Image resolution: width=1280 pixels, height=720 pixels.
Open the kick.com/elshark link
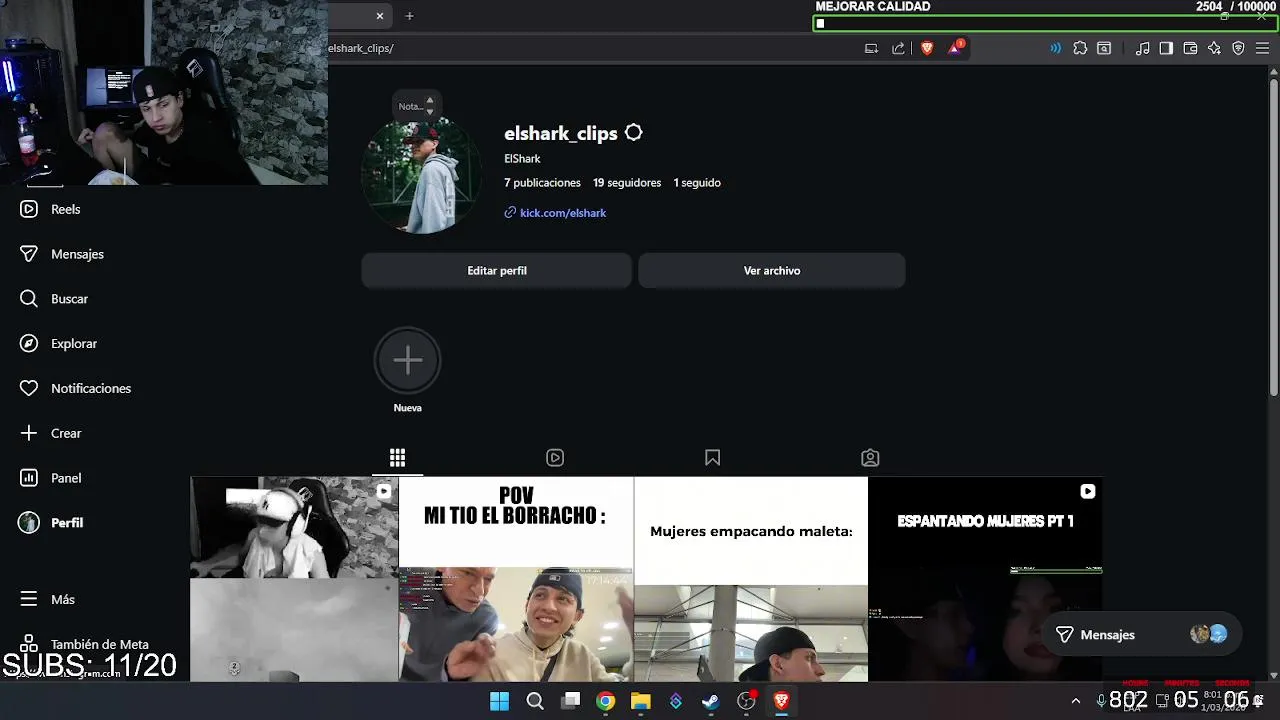(x=563, y=213)
